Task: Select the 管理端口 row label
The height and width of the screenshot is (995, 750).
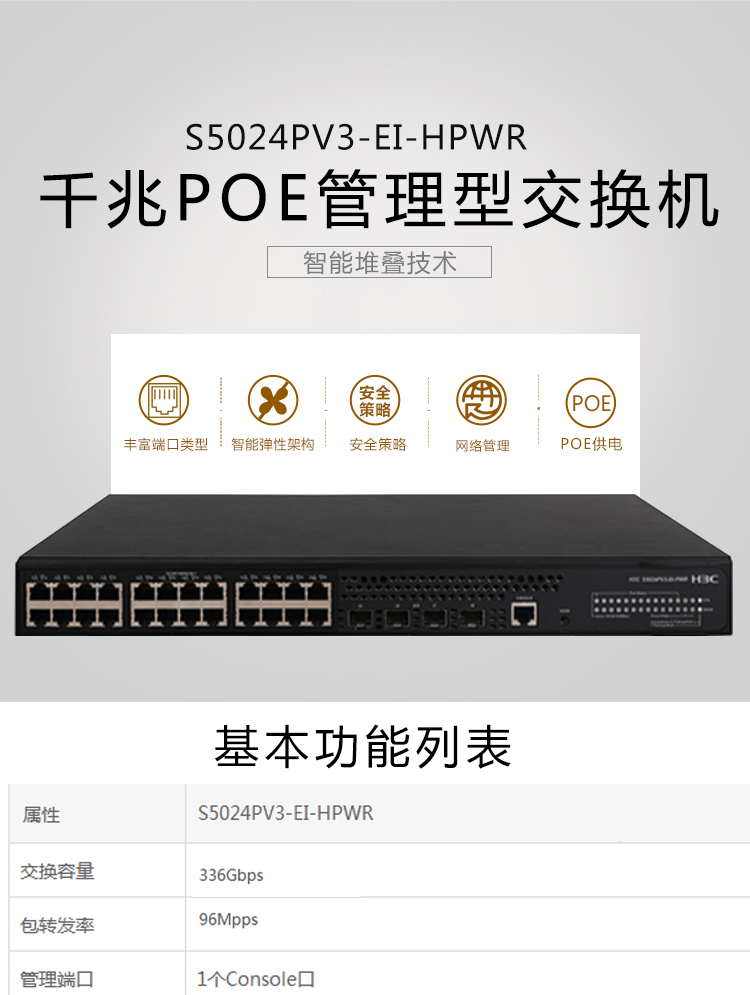Action: pyautogui.click(x=97, y=973)
